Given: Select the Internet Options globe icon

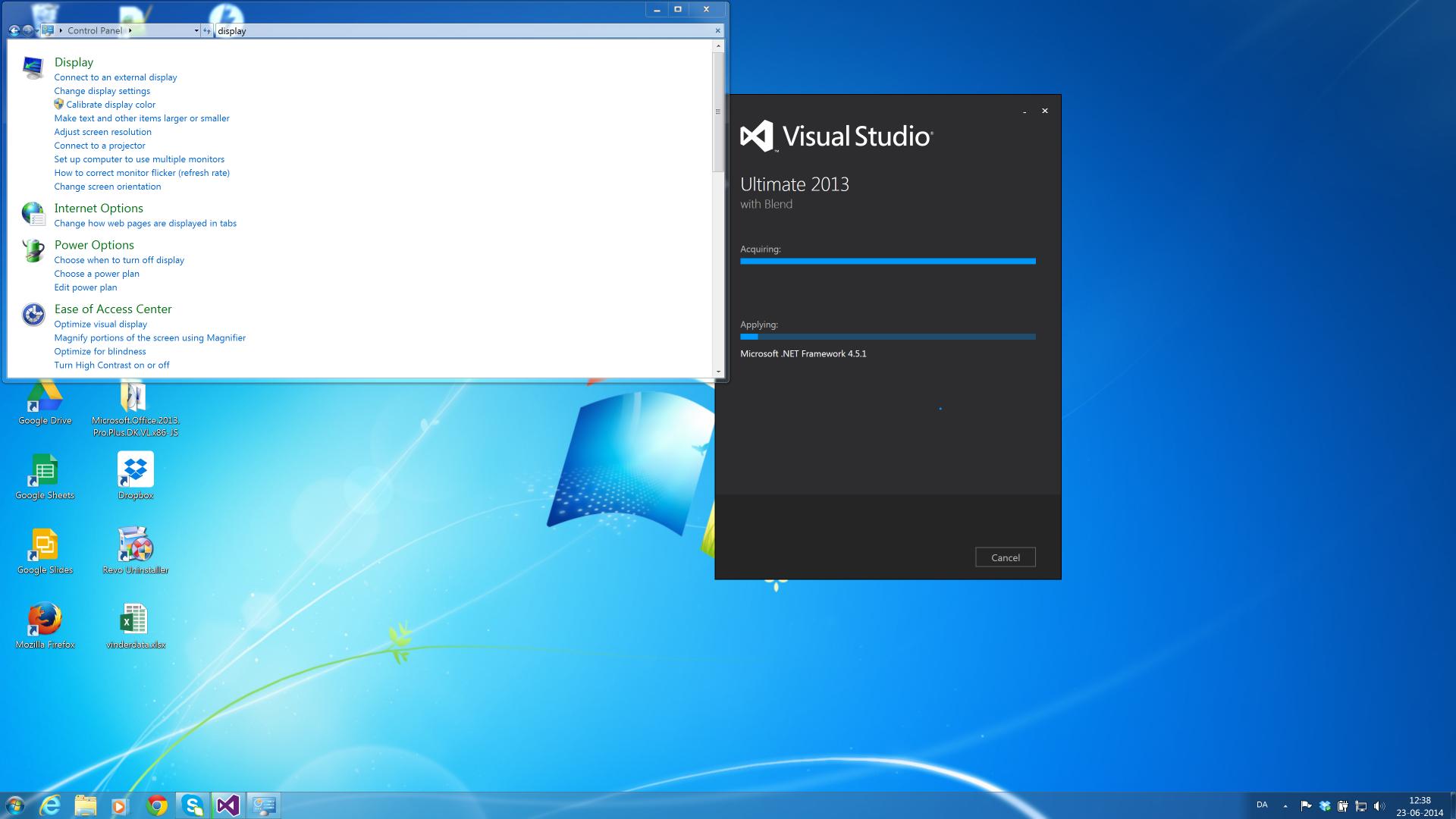Looking at the screenshot, I should pos(33,214).
